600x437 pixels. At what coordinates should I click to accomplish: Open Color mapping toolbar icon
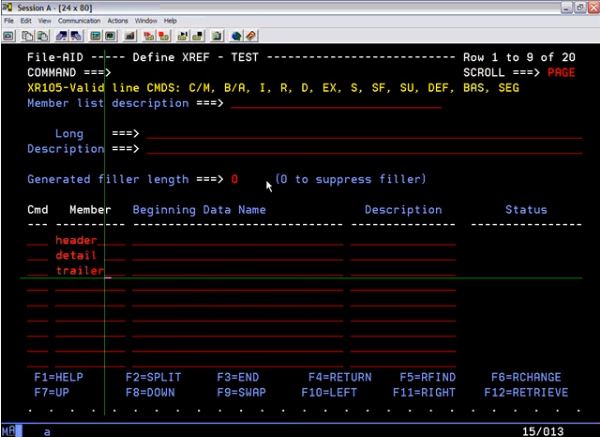point(110,36)
